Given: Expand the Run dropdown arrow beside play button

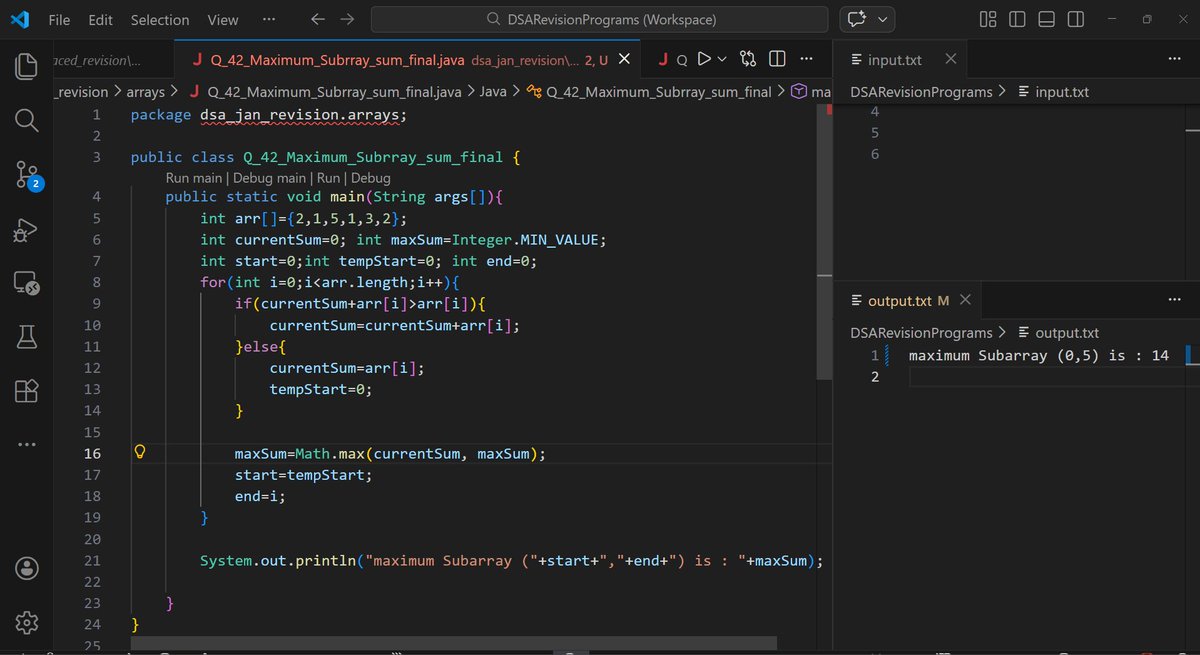Looking at the screenshot, I should pos(723,60).
